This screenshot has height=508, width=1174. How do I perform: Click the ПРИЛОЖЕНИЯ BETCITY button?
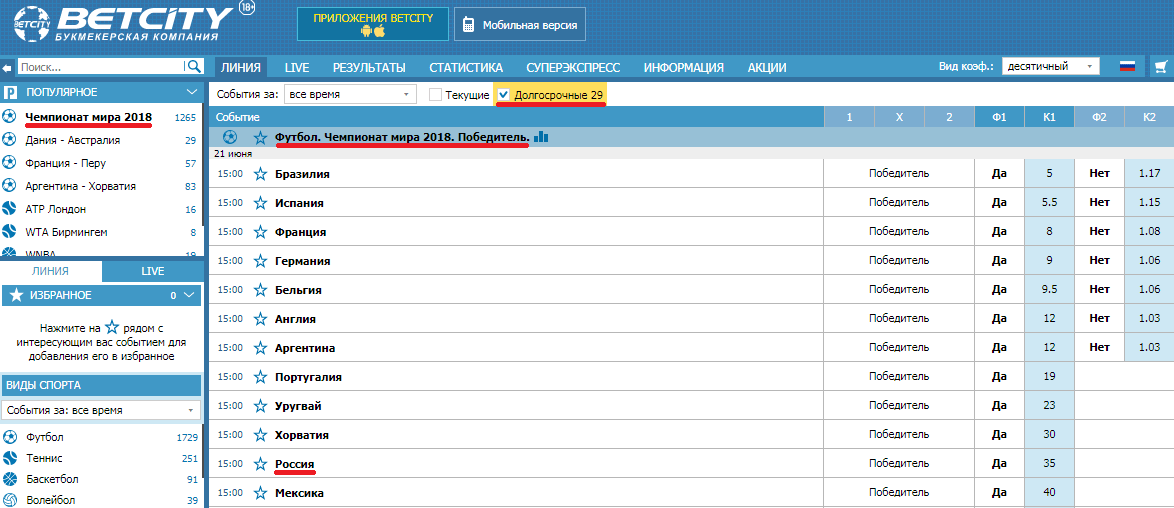[373, 24]
